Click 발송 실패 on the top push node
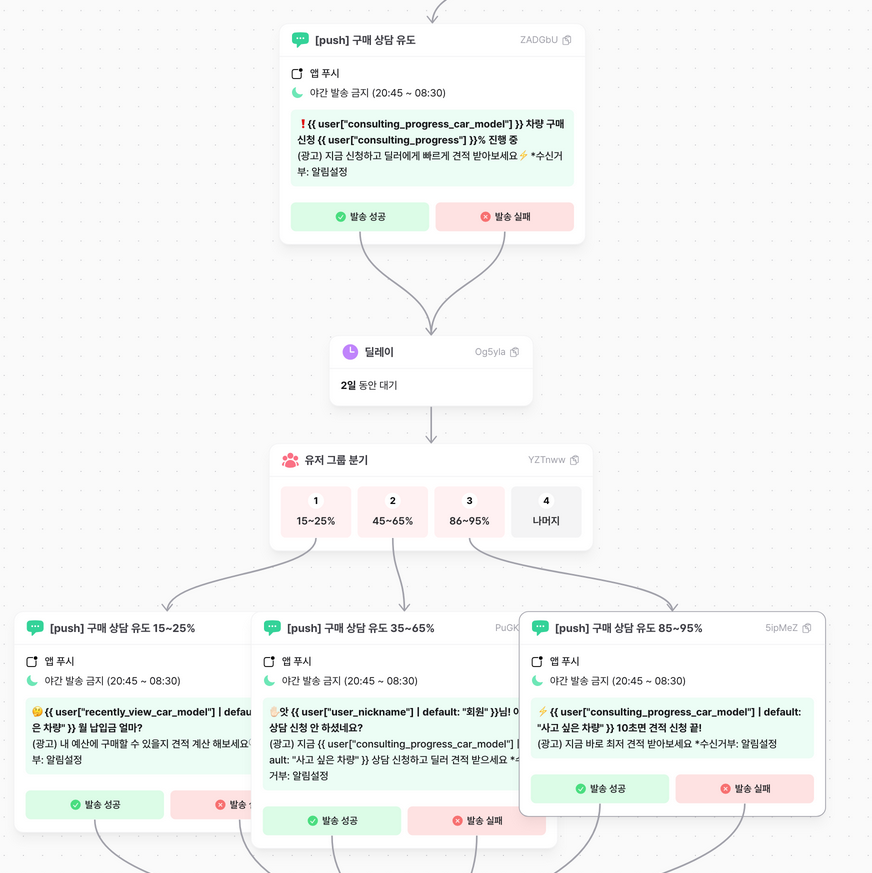Image resolution: width=872 pixels, height=873 pixels. tap(505, 217)
